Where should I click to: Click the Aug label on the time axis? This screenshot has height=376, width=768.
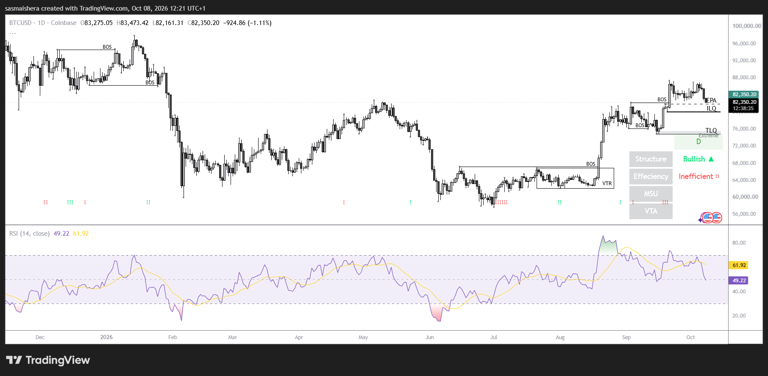point(561,337)
